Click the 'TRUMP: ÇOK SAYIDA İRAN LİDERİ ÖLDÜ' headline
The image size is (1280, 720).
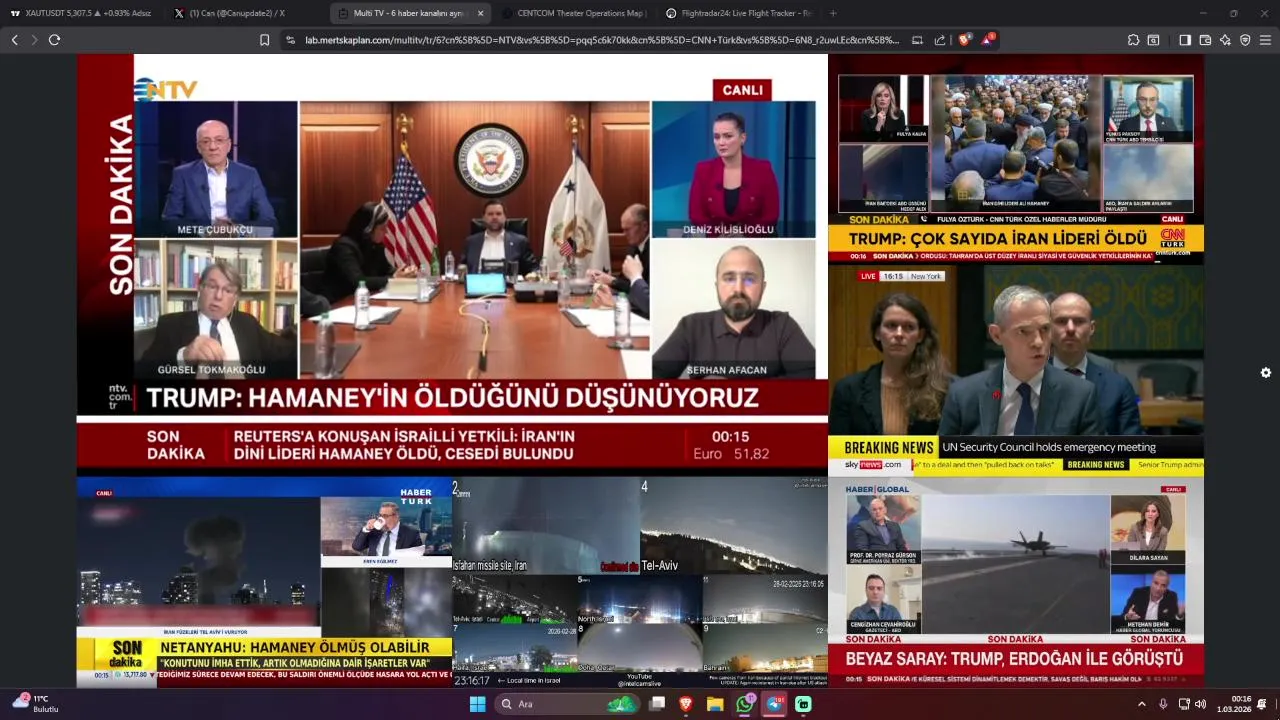tap(997, 239)
